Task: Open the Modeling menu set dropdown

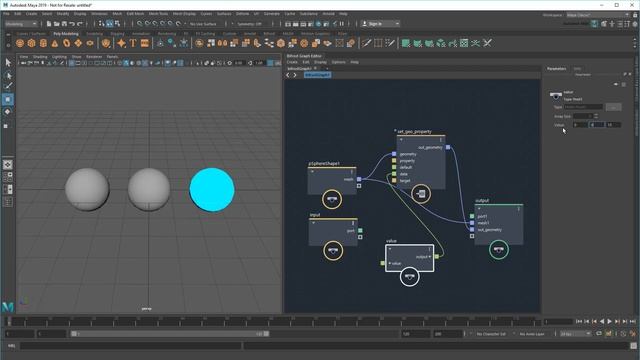Action: (21, 24)
